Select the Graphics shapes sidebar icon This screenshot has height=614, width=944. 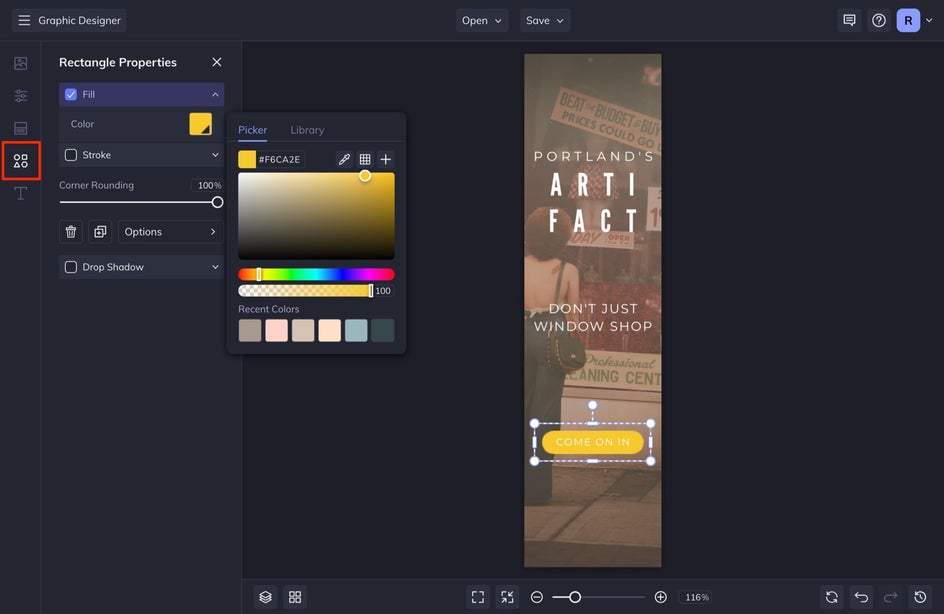(20, 161)
